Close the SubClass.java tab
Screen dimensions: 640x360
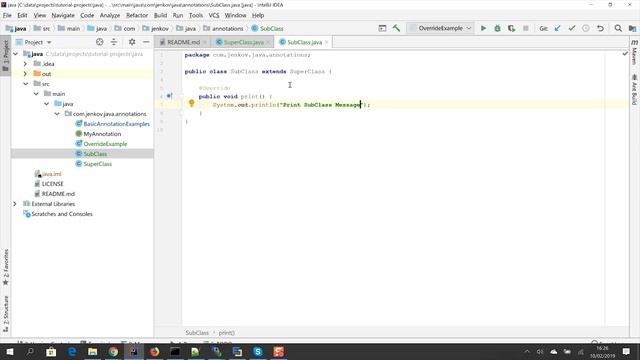pyautogui.click(x=326, y=42)
